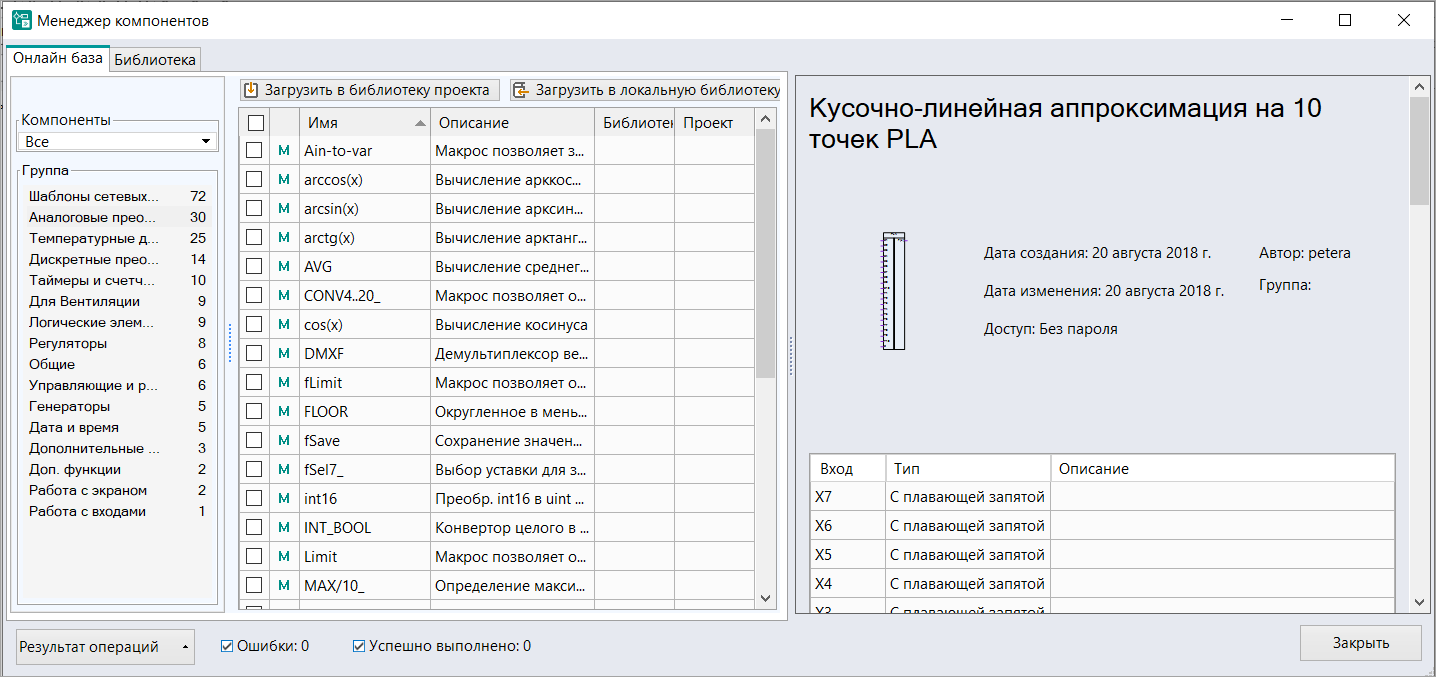Expand the Результат операций dropdown button
The height and width of the screenshot is (677, 1436).
105,647
